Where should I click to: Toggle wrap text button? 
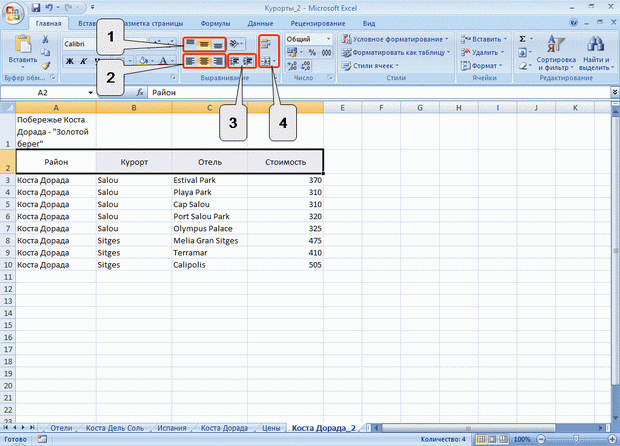point(266,44)
